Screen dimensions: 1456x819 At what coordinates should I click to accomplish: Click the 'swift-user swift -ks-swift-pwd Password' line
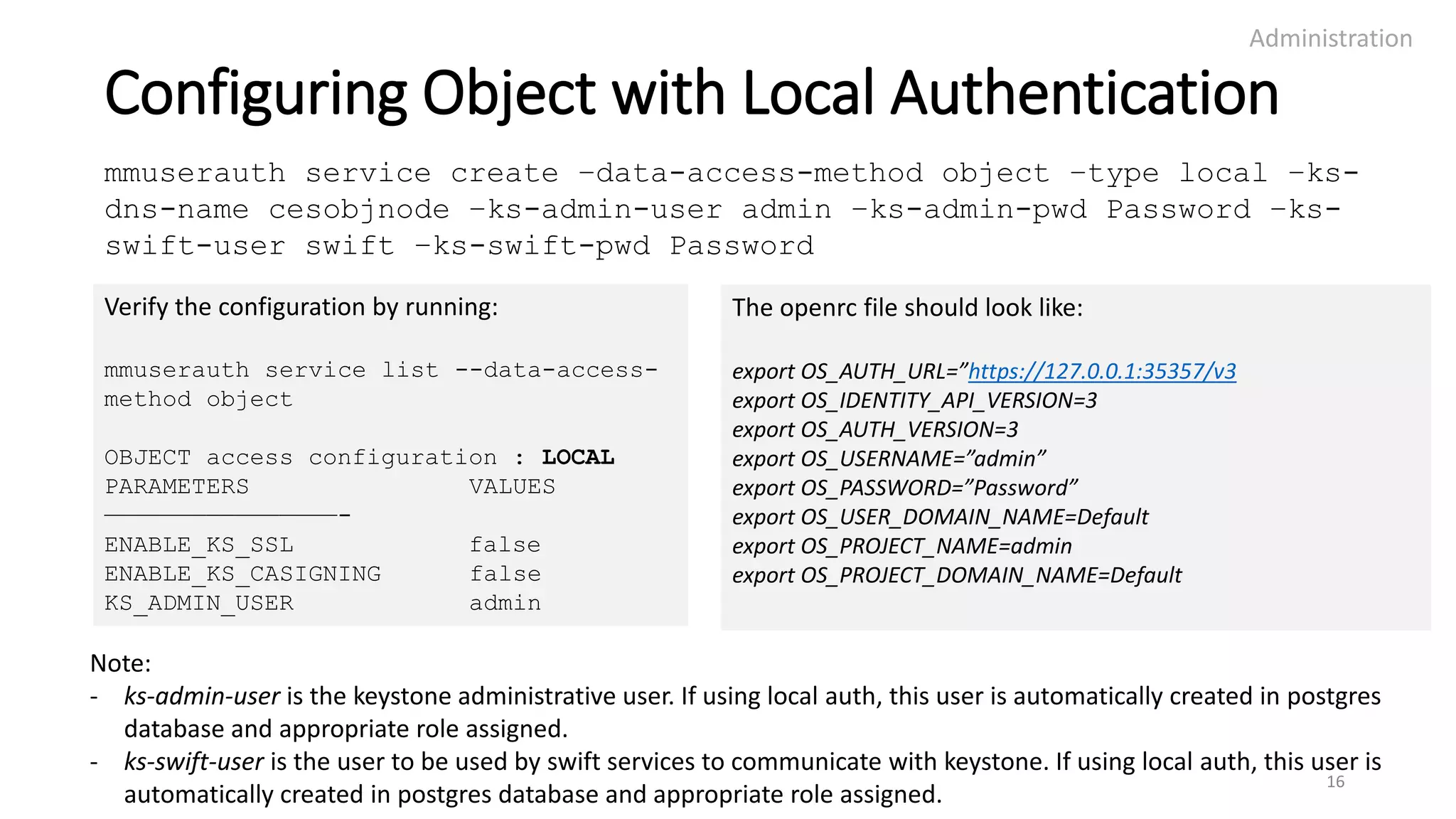click(x=459, y=246)
